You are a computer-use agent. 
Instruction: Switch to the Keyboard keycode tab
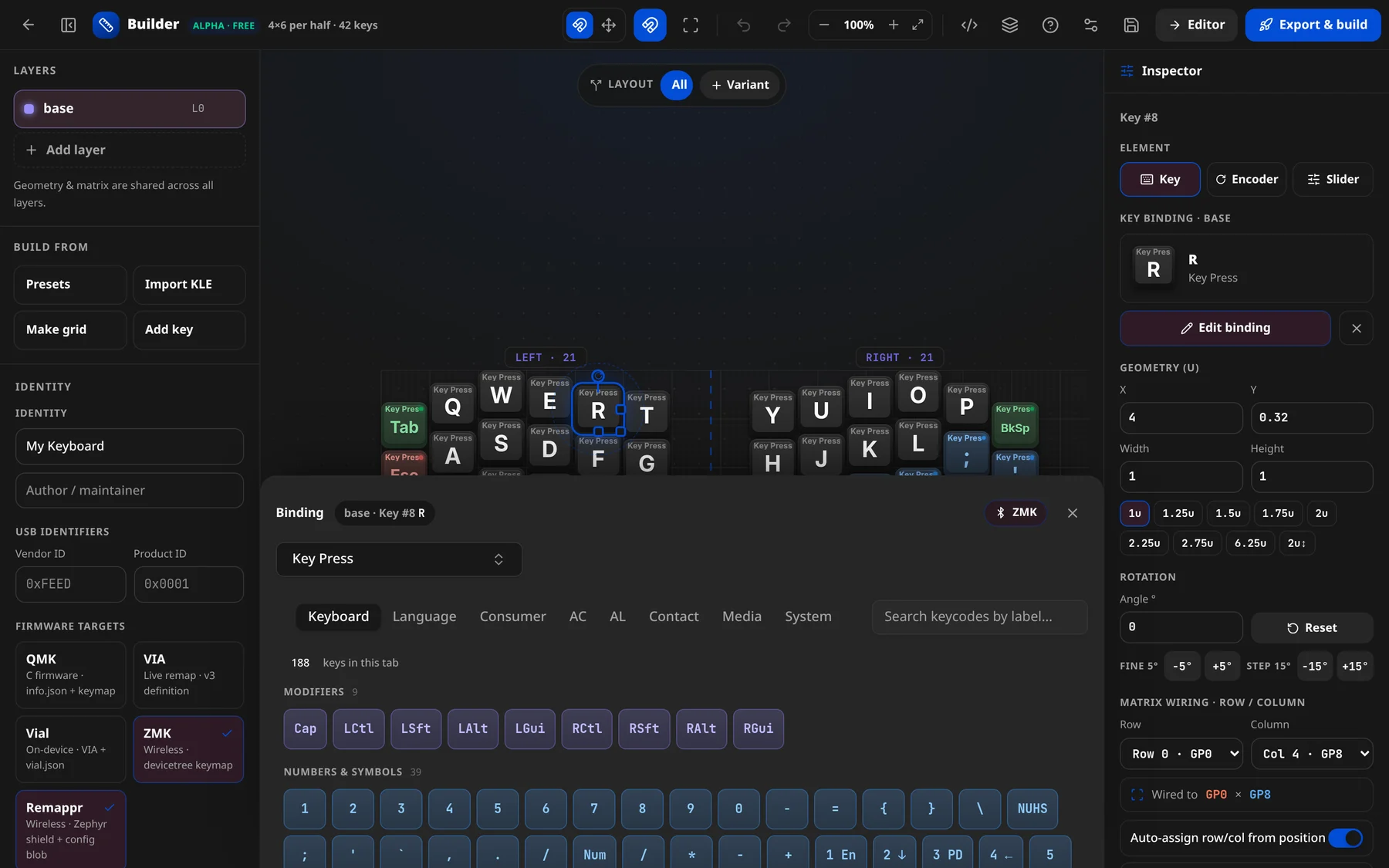338,616
